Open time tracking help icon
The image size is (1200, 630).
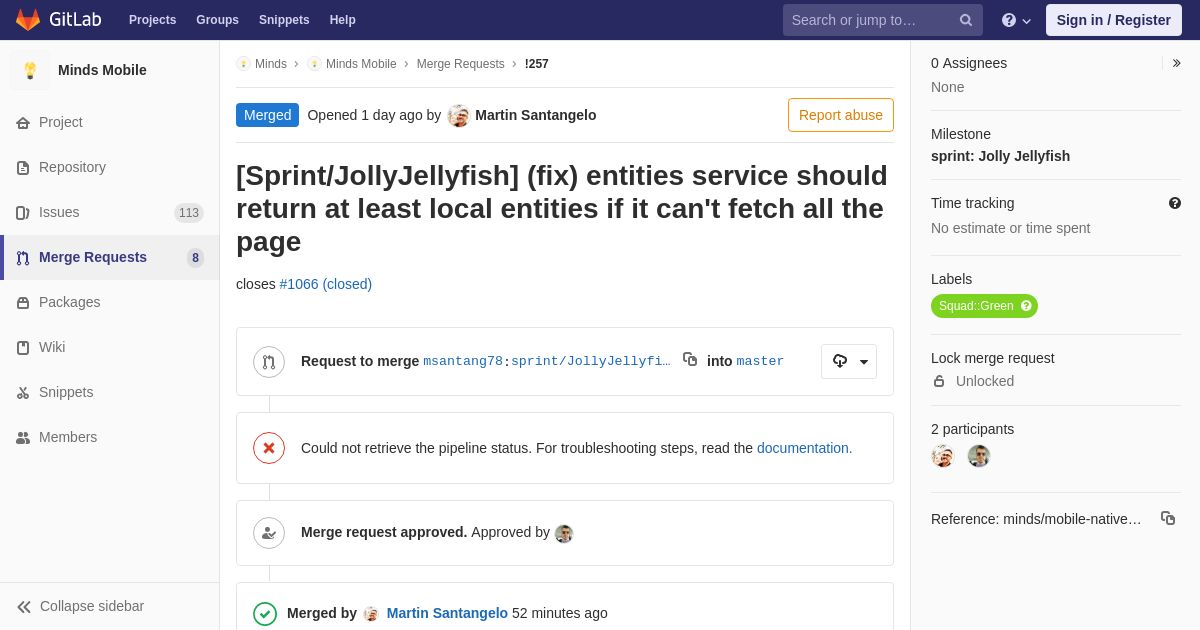1175,203
